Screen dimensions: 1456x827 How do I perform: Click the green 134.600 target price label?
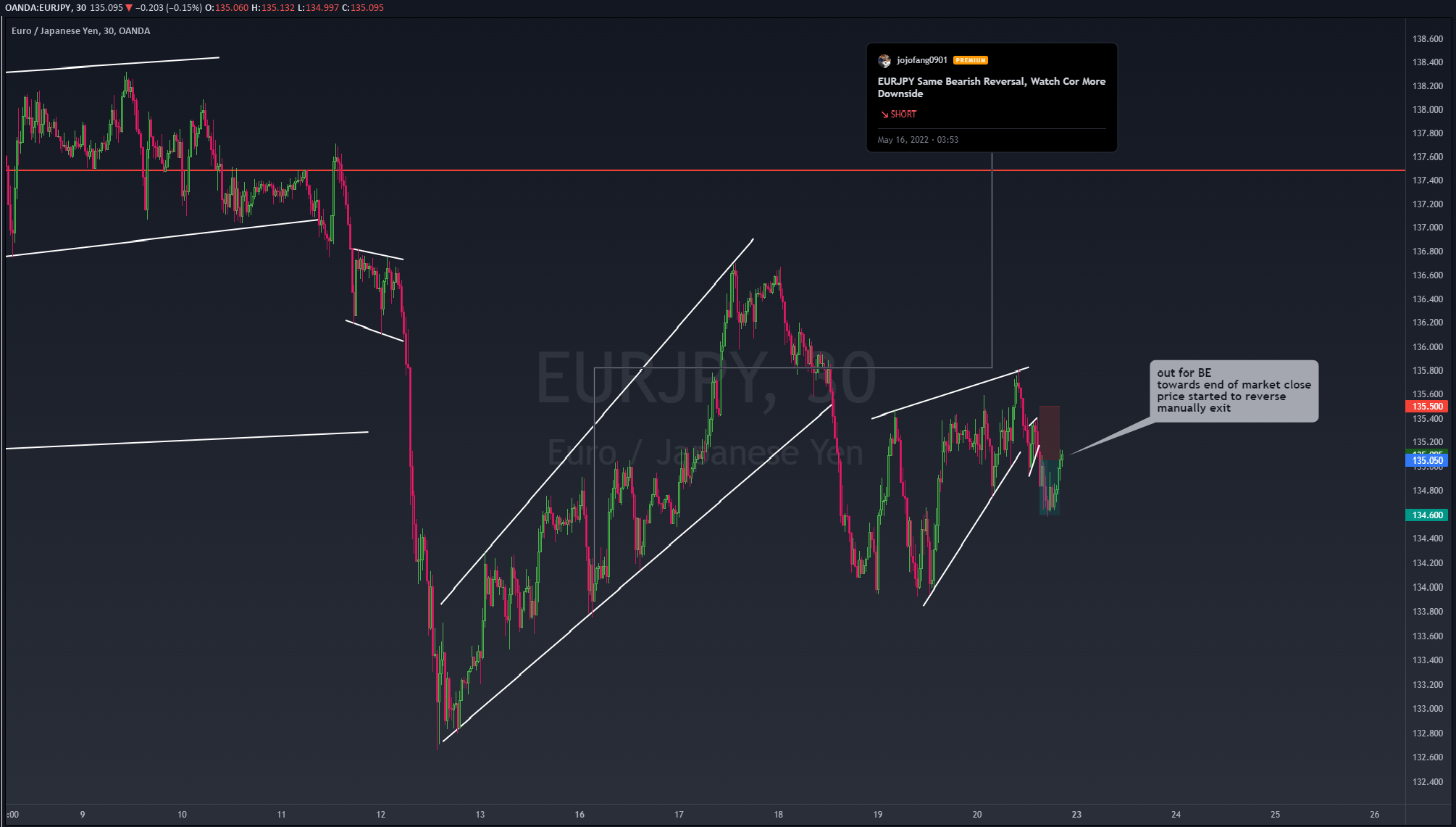[x=1426, y=515]
